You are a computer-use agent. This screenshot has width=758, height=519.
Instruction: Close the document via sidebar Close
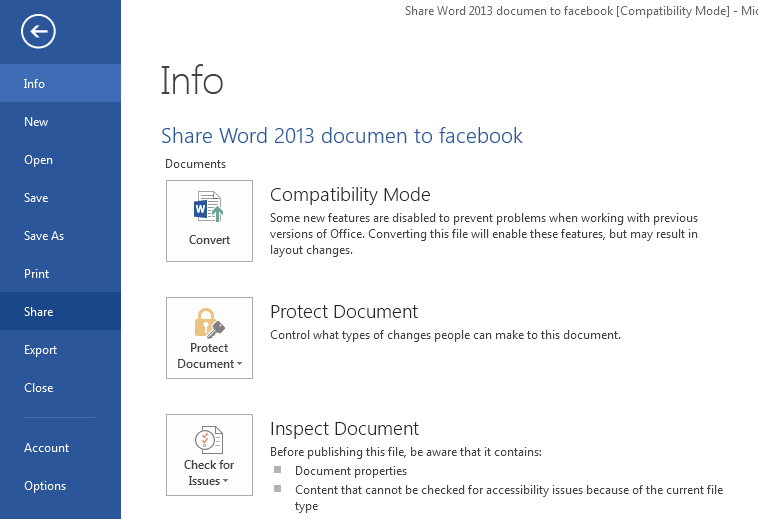(39, 388)
